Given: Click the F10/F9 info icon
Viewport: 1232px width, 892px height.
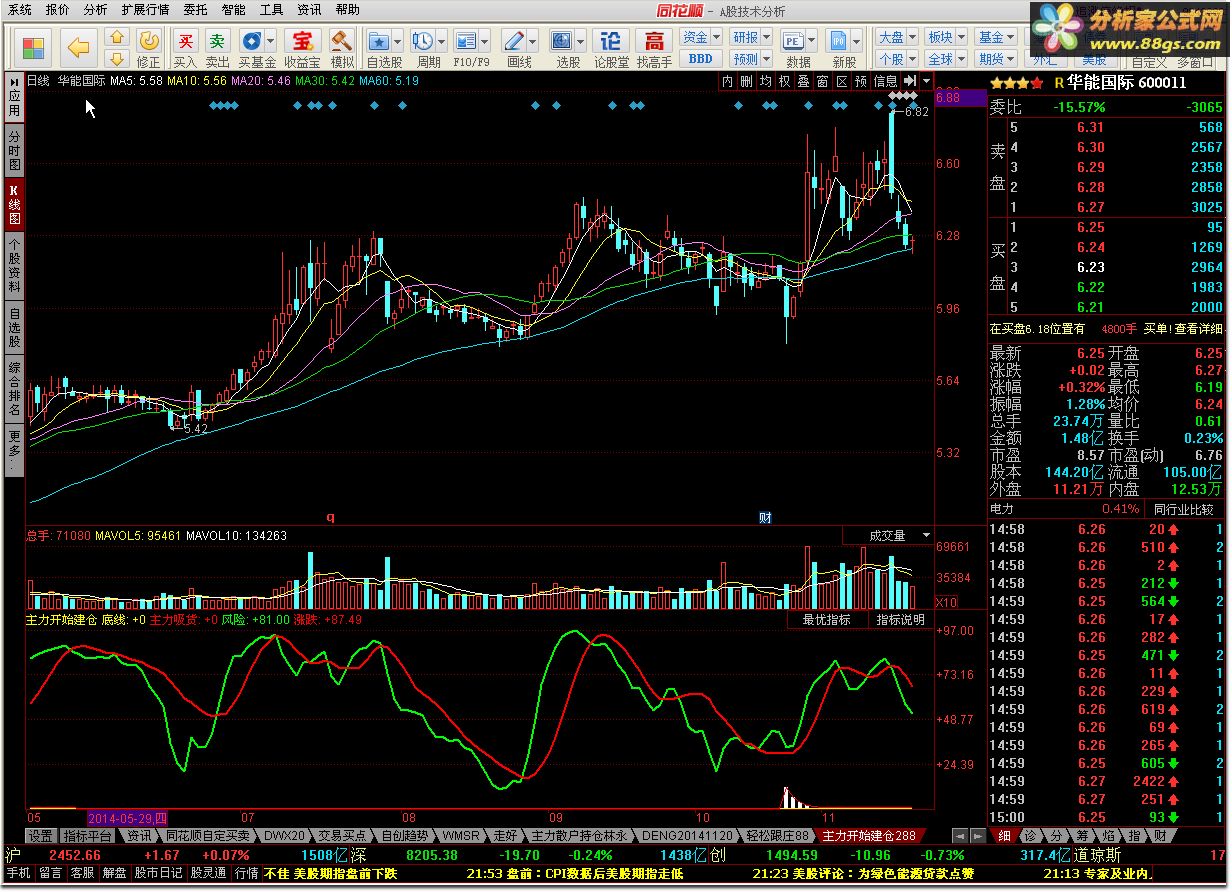Looking at the screenshot, I should 465,40.
